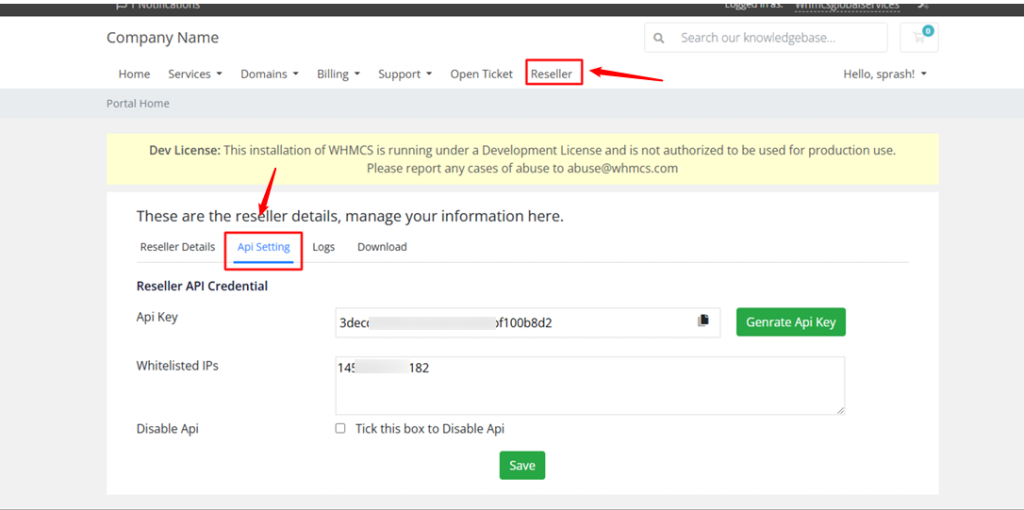Copy the Api Key to clipboard
The height and width of the screenshot is (510, 1024).
(x=703, y=321)
